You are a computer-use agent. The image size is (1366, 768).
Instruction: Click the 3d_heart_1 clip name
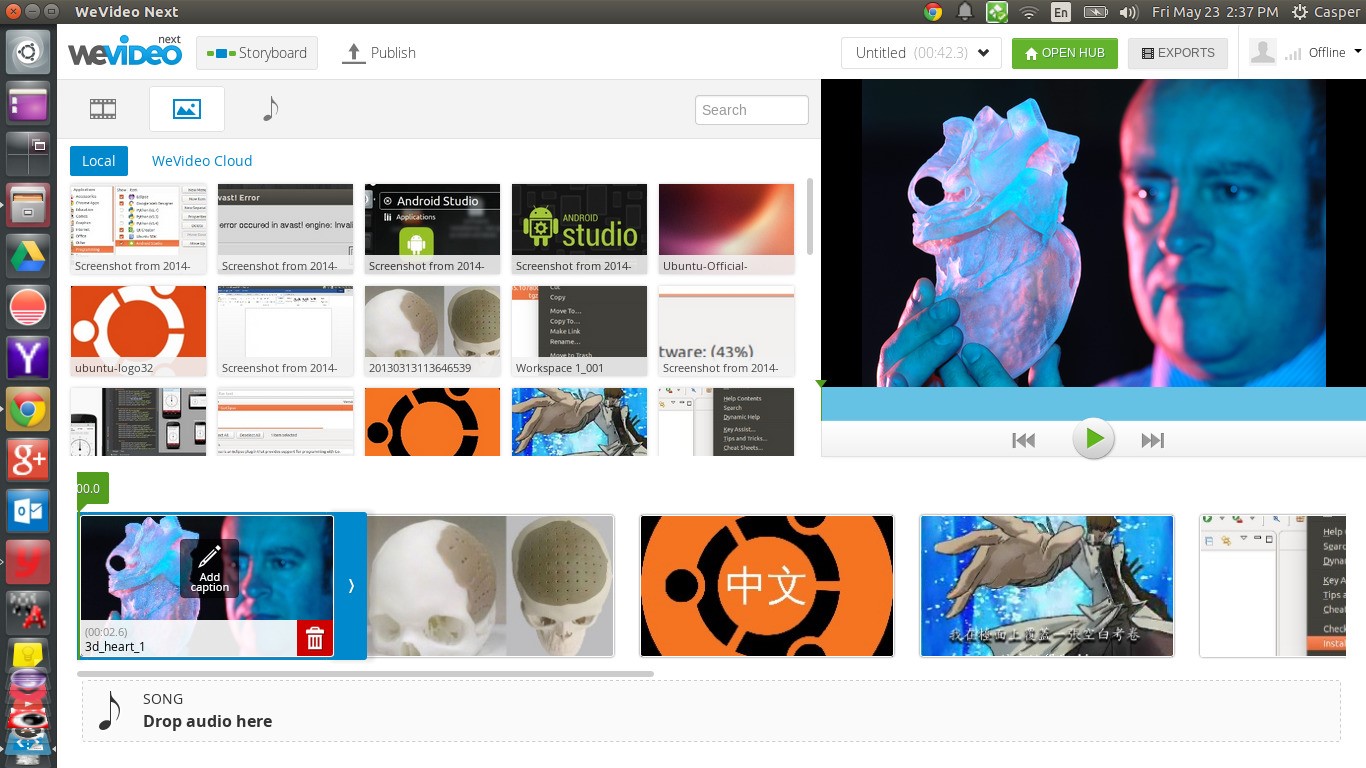tap(115, 646)
